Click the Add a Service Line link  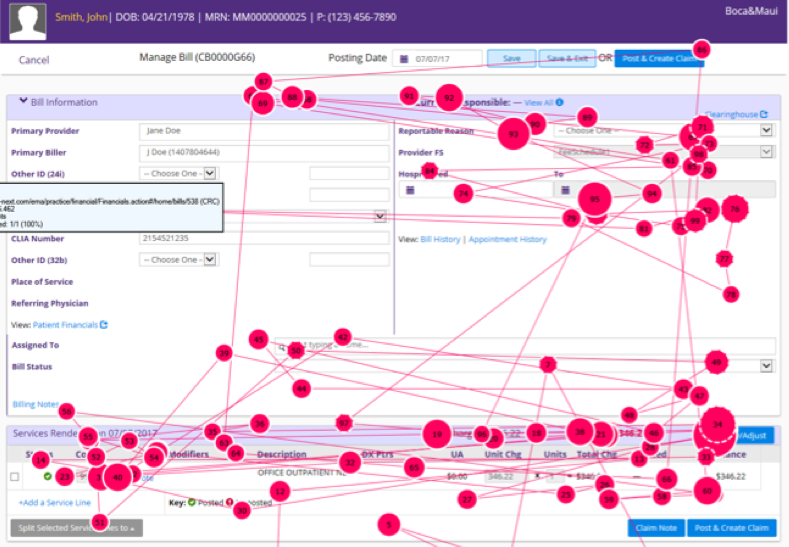pos(54,503)
